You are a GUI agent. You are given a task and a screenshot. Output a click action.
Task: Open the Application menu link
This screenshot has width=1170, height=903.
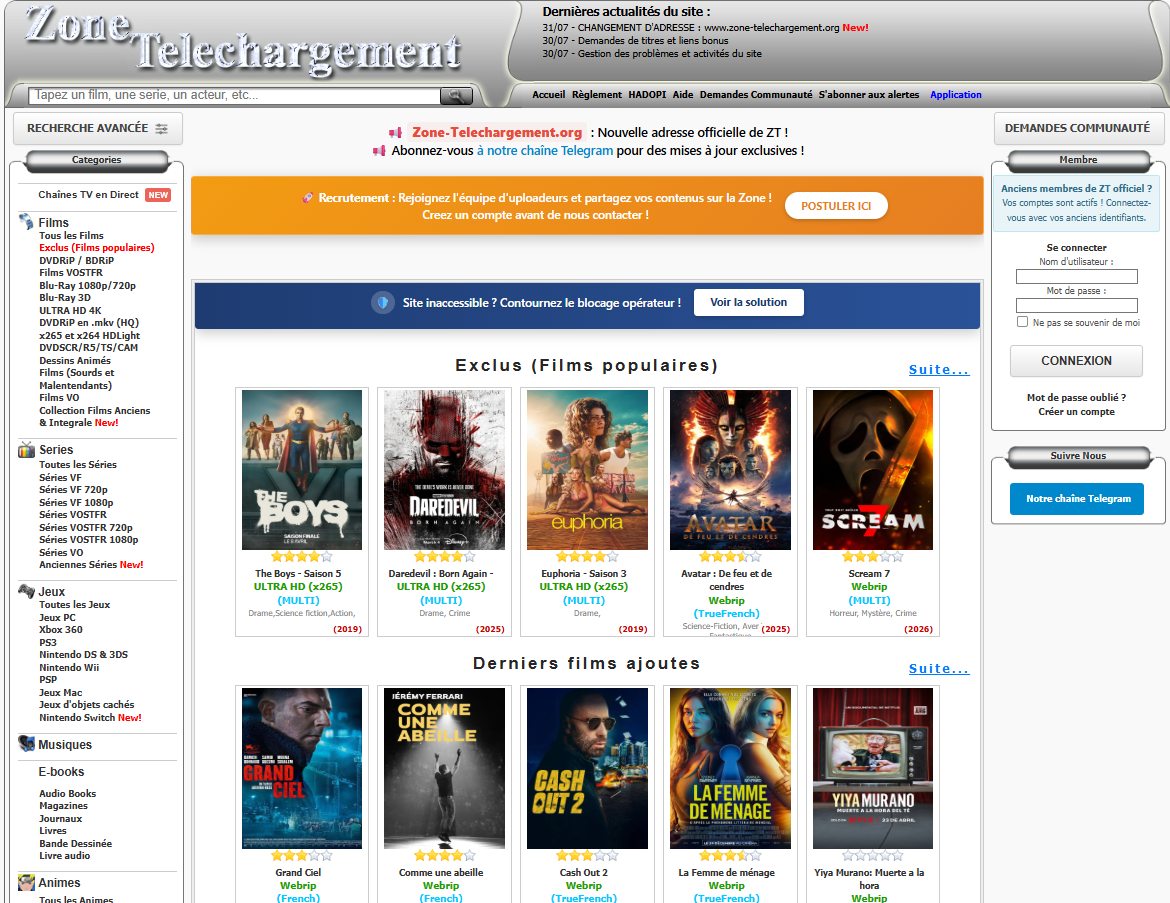click(955, 95)
